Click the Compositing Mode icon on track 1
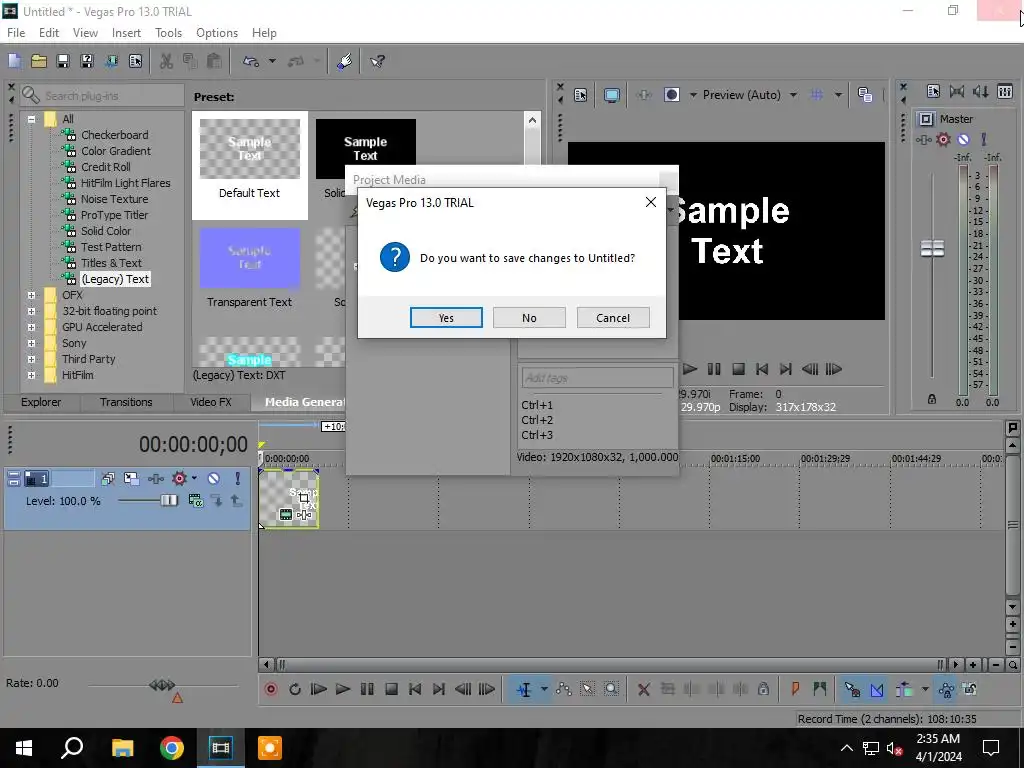Image resolution: width=1024 pixels, height=768 pixels. coord(195,501)
